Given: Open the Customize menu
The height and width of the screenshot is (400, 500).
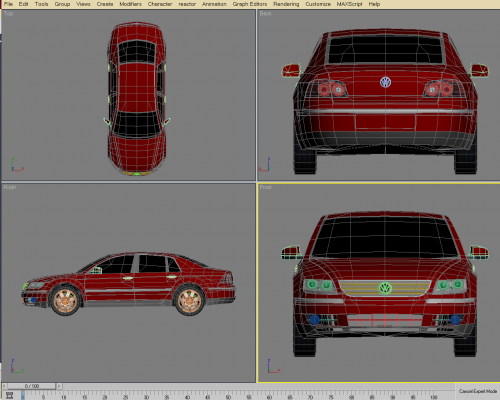Looking at the screenshot, I should pyautogui.click(x=318, y=4).
